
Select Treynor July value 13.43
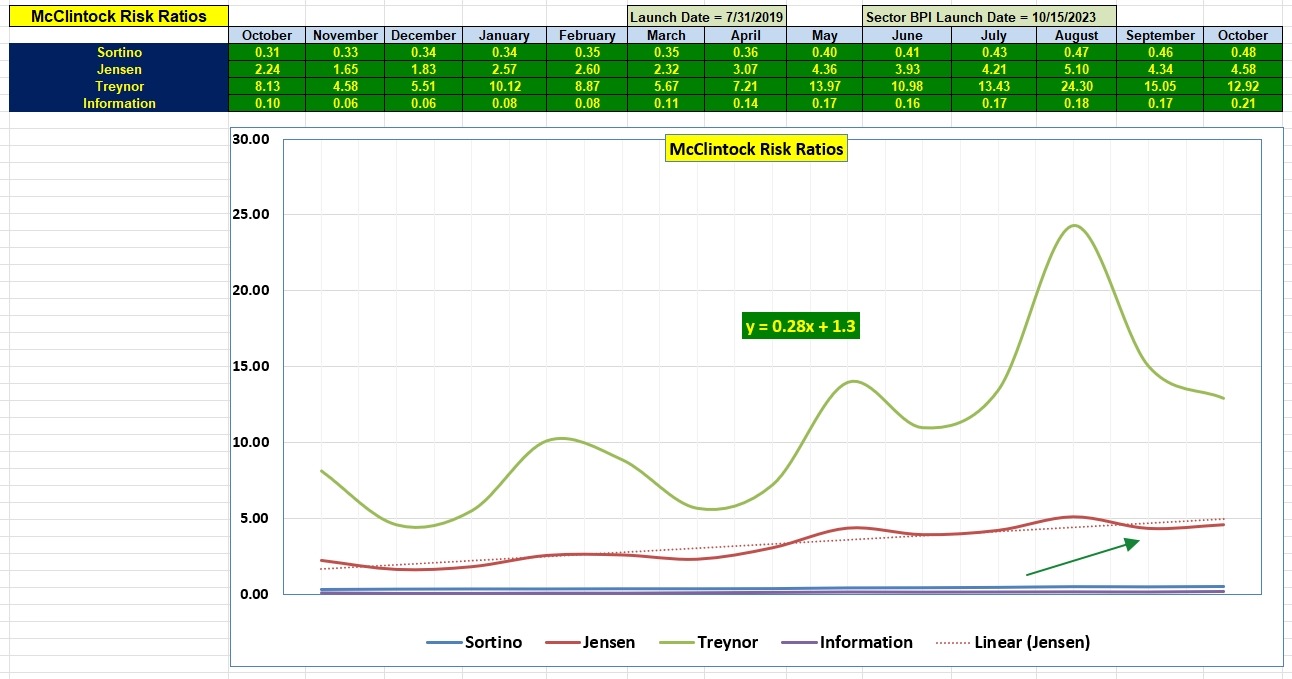pyautogui.click(x=993, y=86)
